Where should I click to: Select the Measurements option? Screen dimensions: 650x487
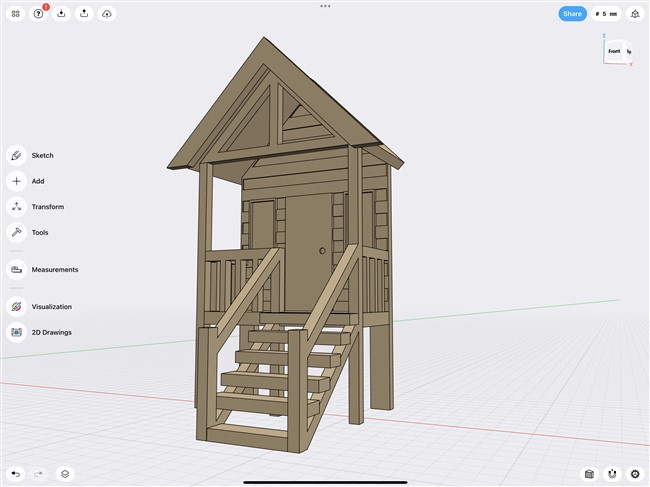tap(17, 270)
